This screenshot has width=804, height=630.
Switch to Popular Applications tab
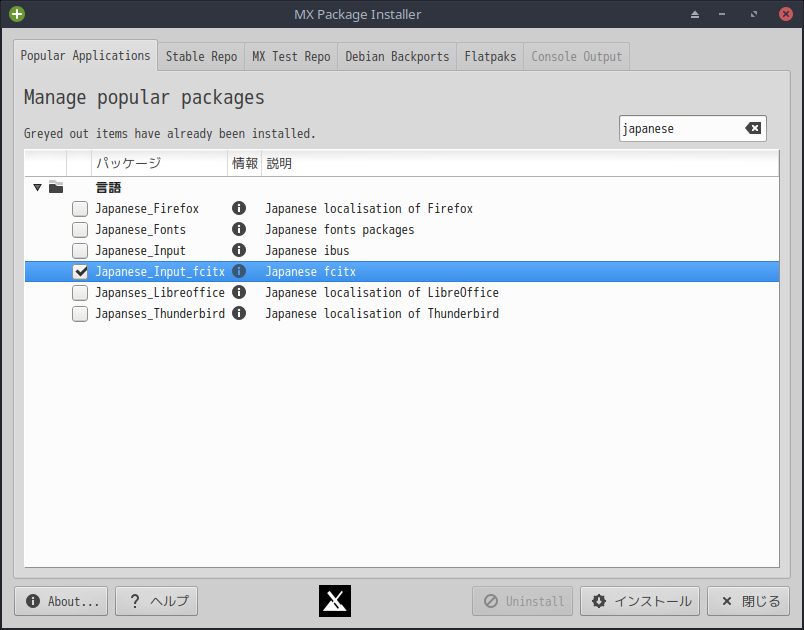86,55
